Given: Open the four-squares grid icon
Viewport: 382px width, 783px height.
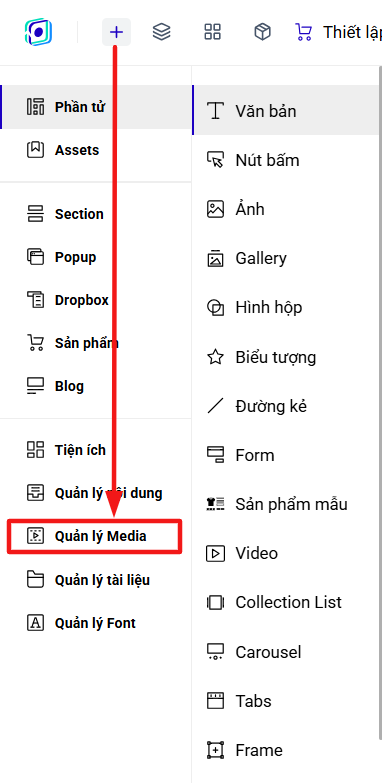Looking at the screenshot, I should [212, 32].
